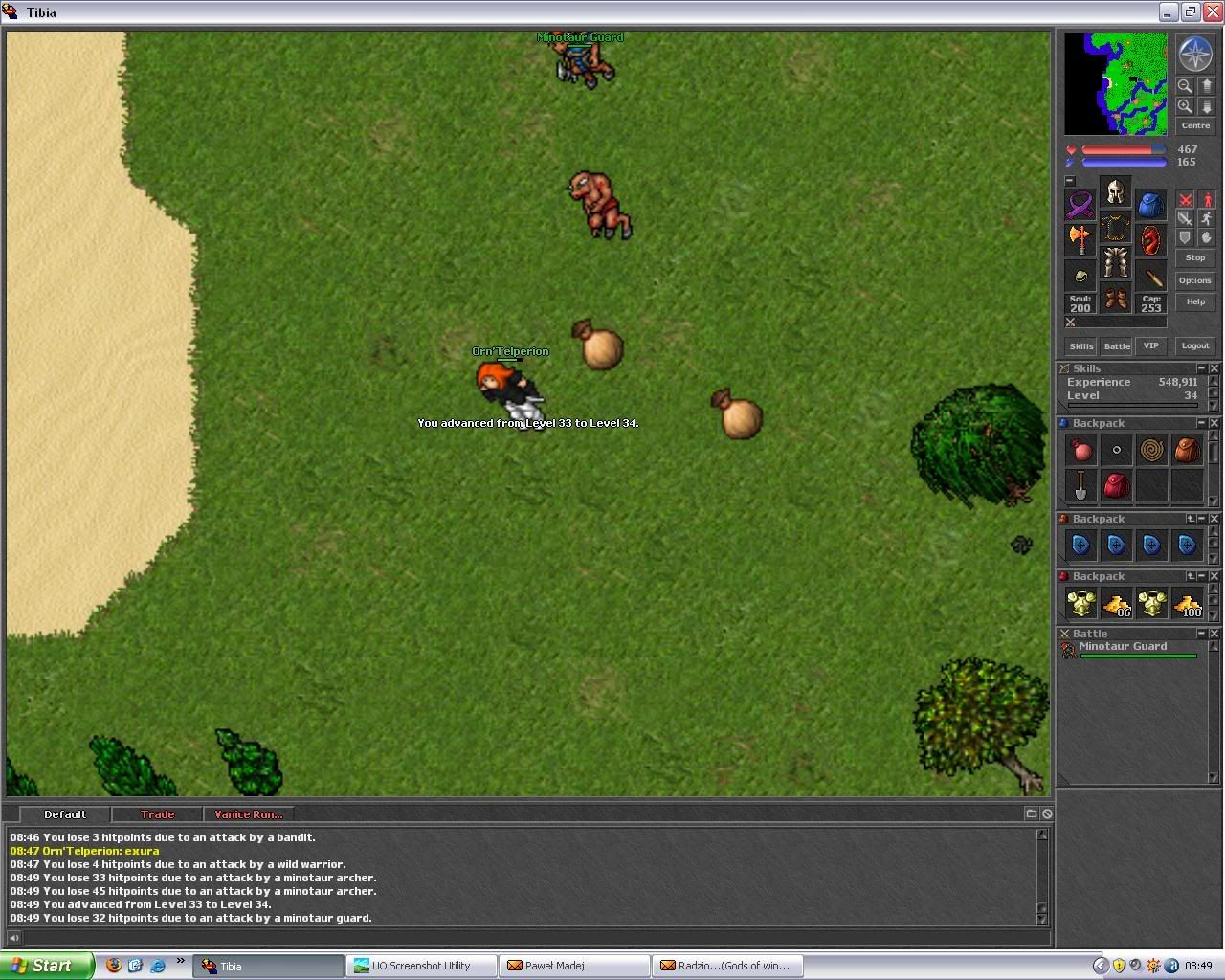Switch to the Default chat tab

pos(65,814)
